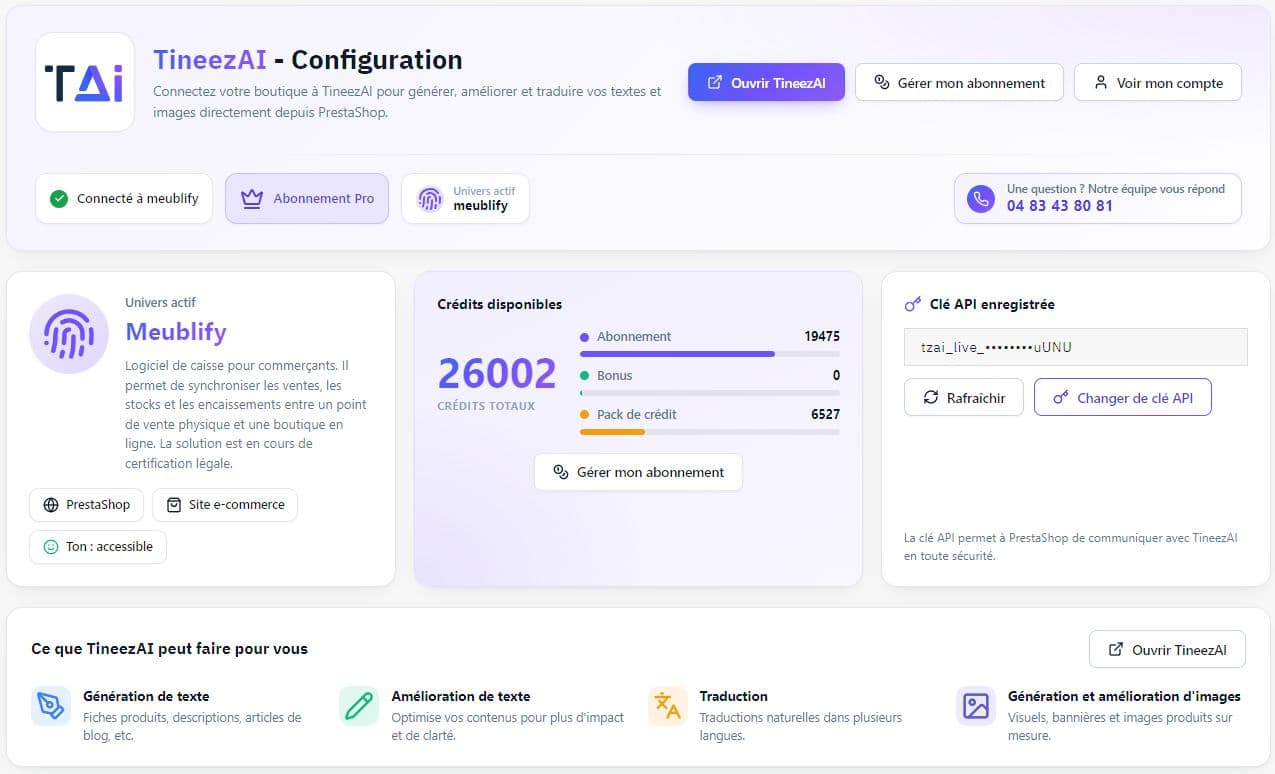Screen dimensions: 1275x774
Task: Click the crown icon on Abonnement Pro
Action: [x=252, y=198]
